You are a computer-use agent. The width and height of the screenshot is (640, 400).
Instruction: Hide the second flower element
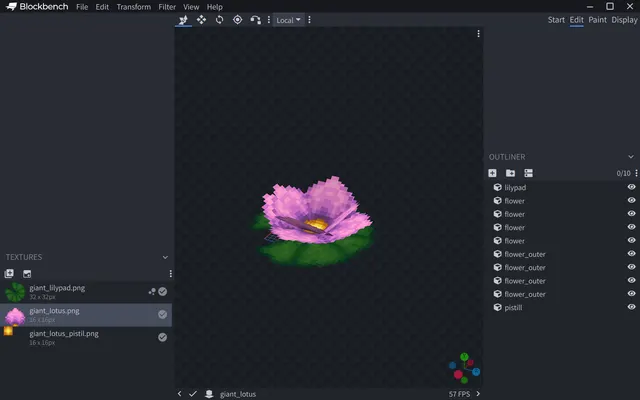coord(631,213)
